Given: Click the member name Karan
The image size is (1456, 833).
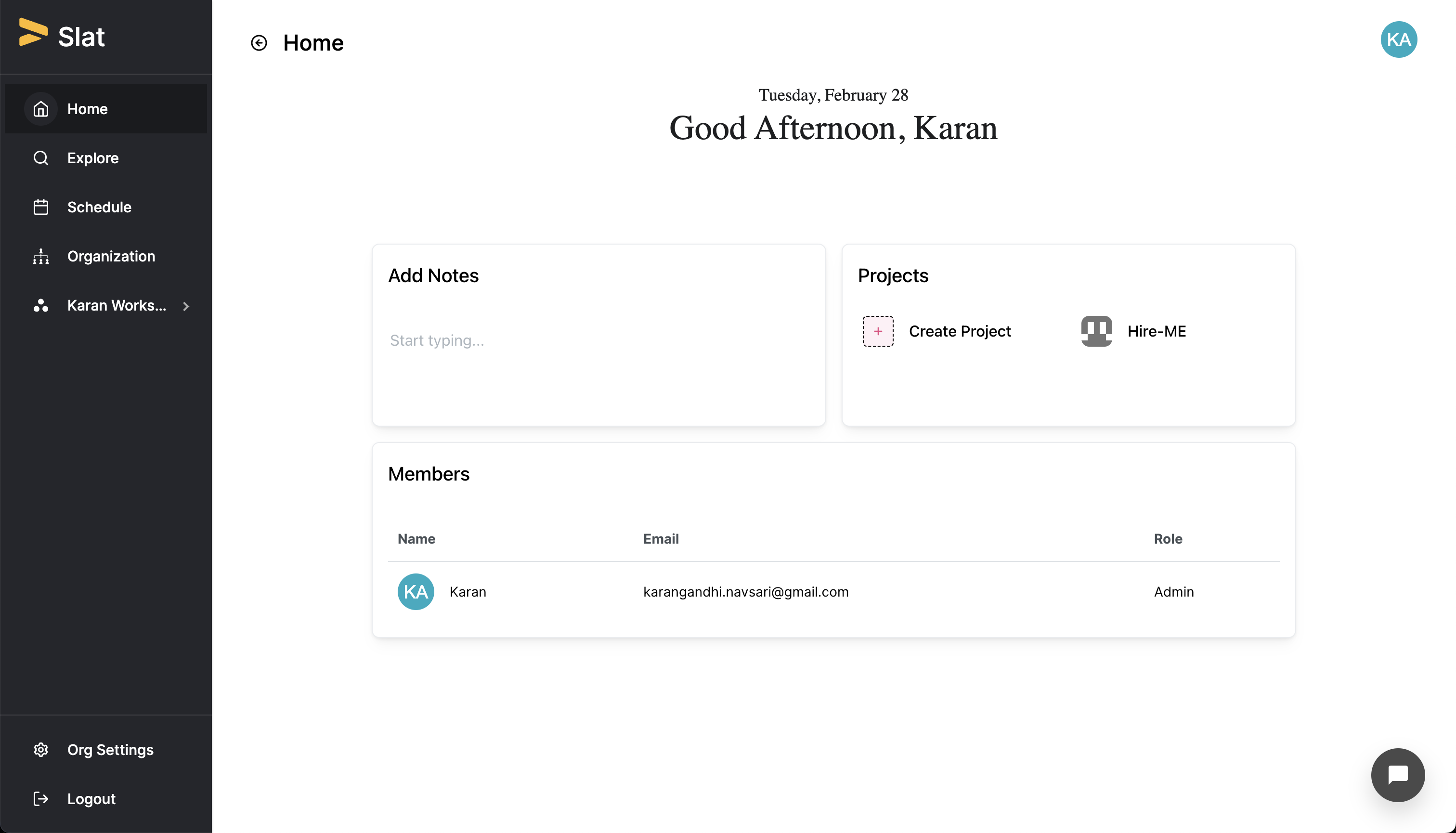Looking at the screenshot, I should point(468,592).
